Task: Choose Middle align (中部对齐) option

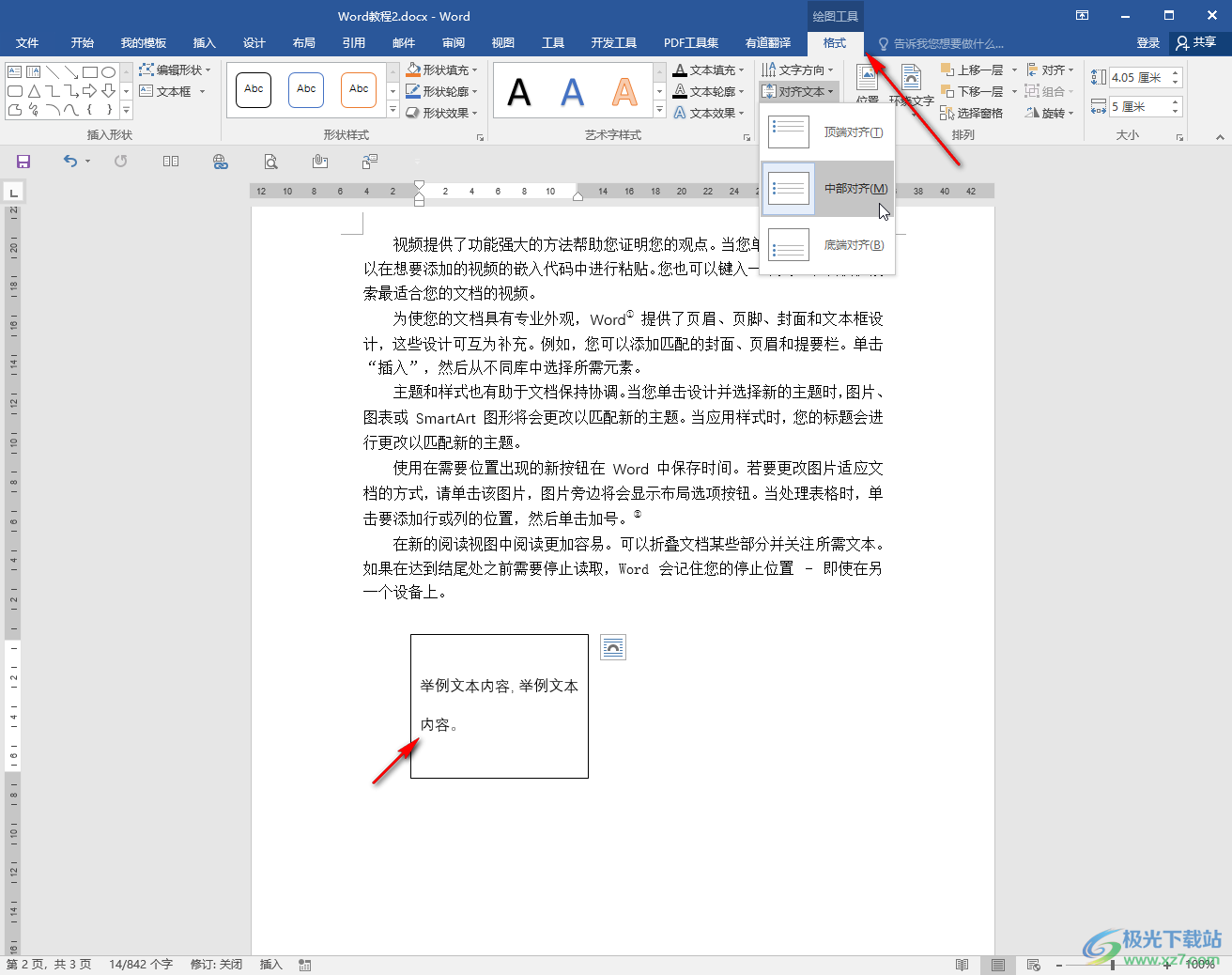Action: (x=827, y=189)
